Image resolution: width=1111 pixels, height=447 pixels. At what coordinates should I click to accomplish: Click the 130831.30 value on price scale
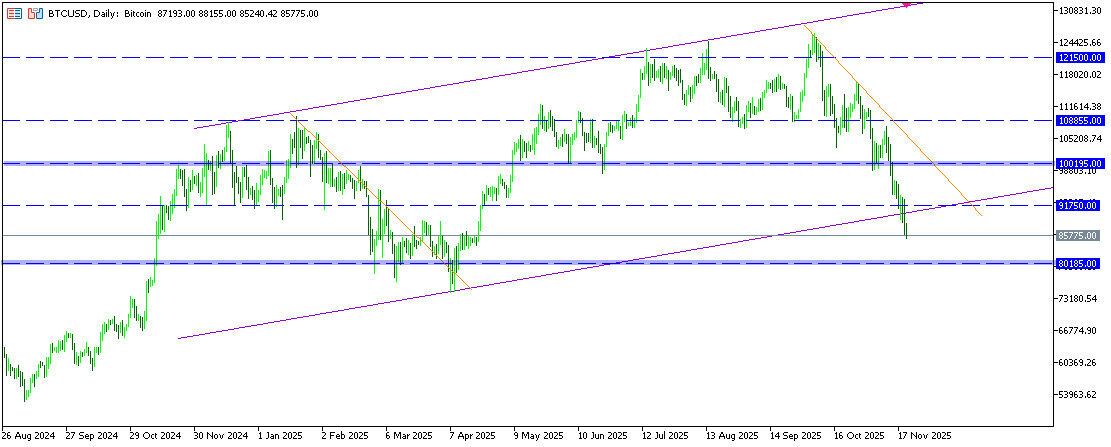tap(1082, 10)
